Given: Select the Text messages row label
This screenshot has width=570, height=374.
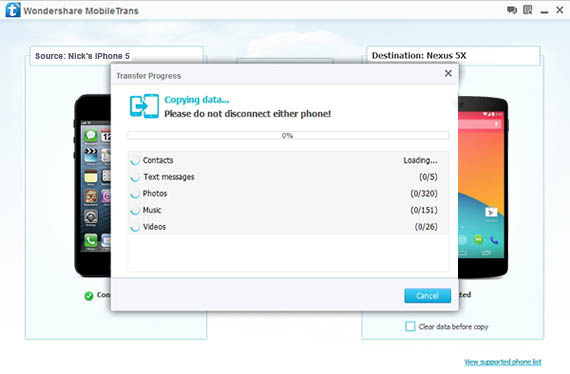Looking at the screenshot, I should 169,177.
